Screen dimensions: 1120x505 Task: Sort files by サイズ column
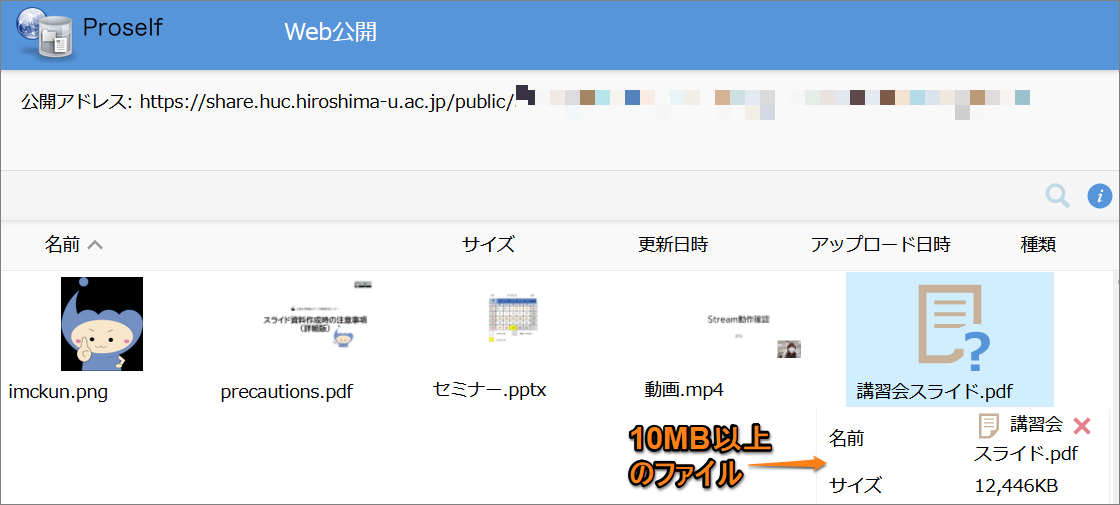pyautogui.click(x=488, y=244)
